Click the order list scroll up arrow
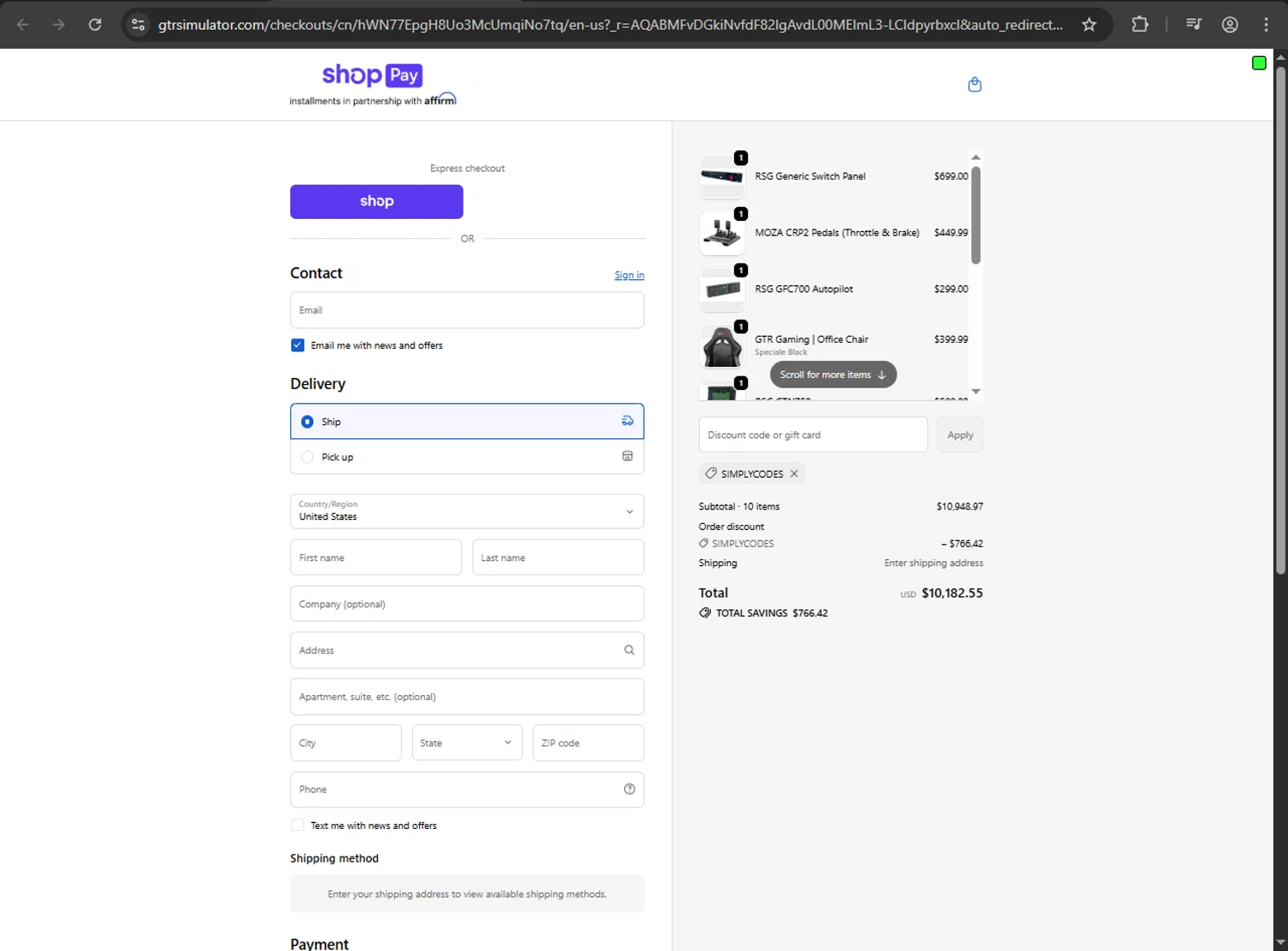The image size is (1288, 951). [975, 157]
